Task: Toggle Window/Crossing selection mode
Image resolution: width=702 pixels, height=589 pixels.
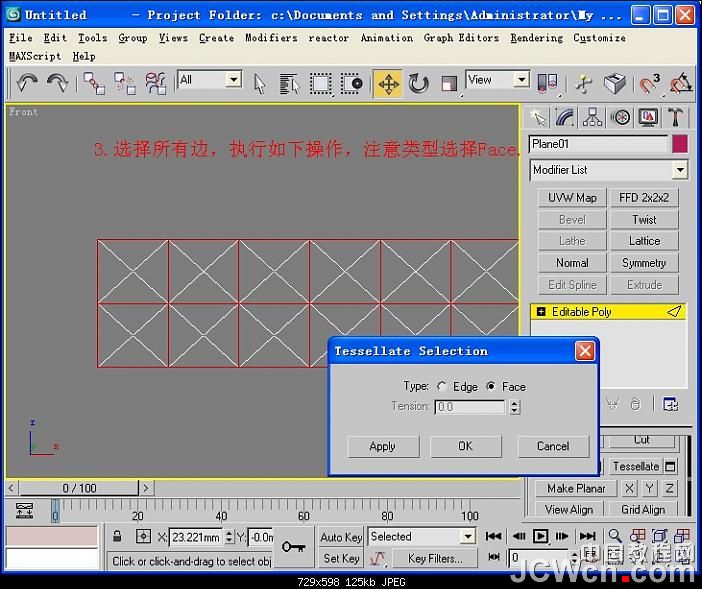Action: point(351,84)
